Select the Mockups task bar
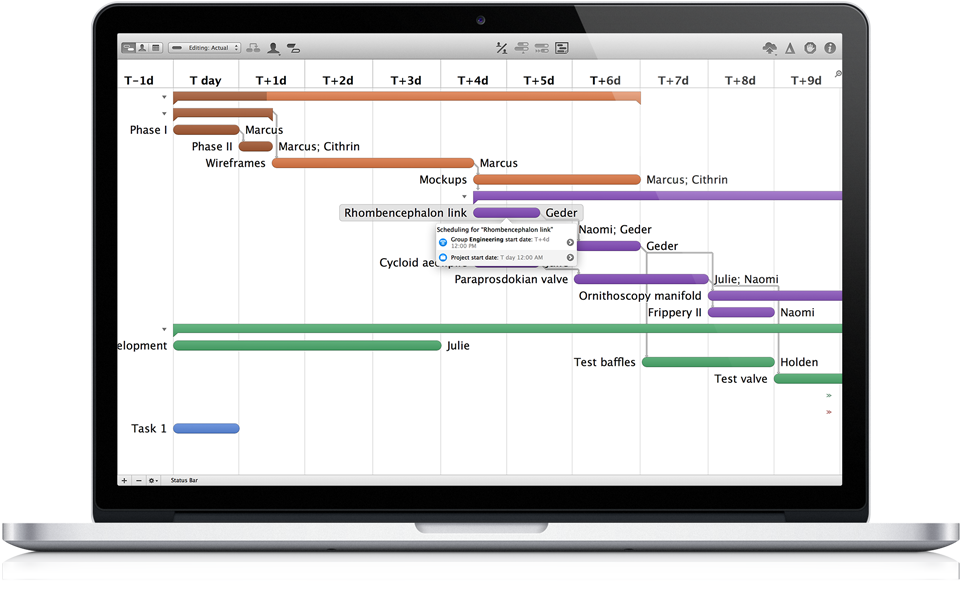The height and width of the screenshot is (590, 960). tap(557, 179)
